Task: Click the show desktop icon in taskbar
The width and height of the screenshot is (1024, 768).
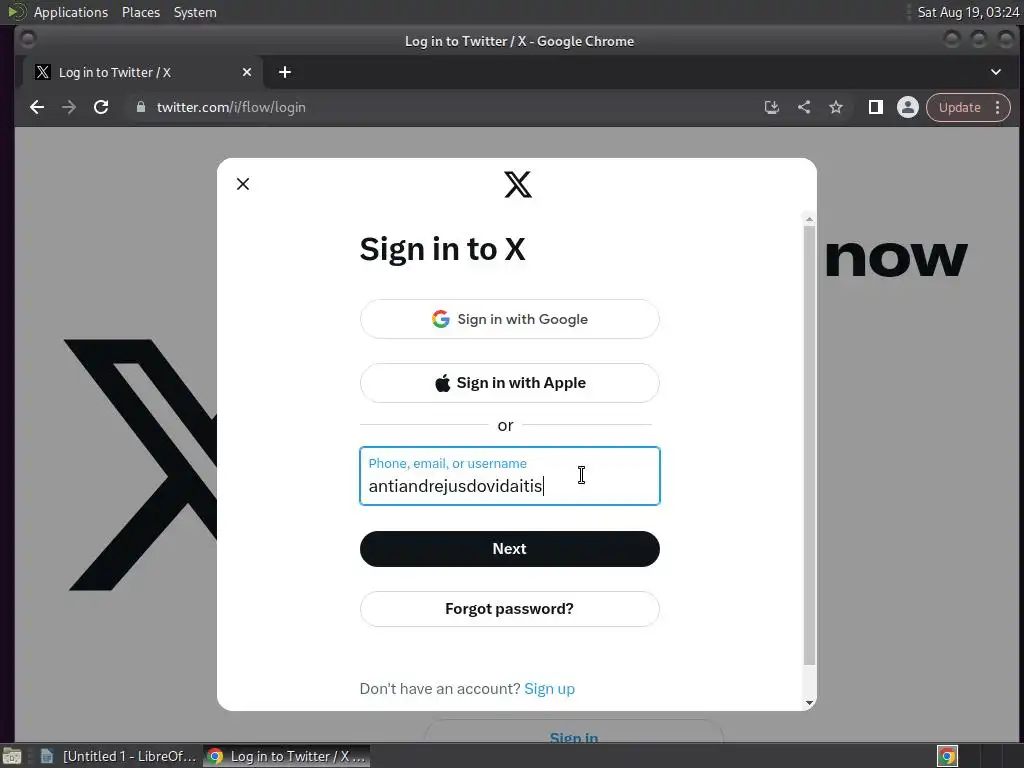Action: pyautogui.click(x=12, y=756)
